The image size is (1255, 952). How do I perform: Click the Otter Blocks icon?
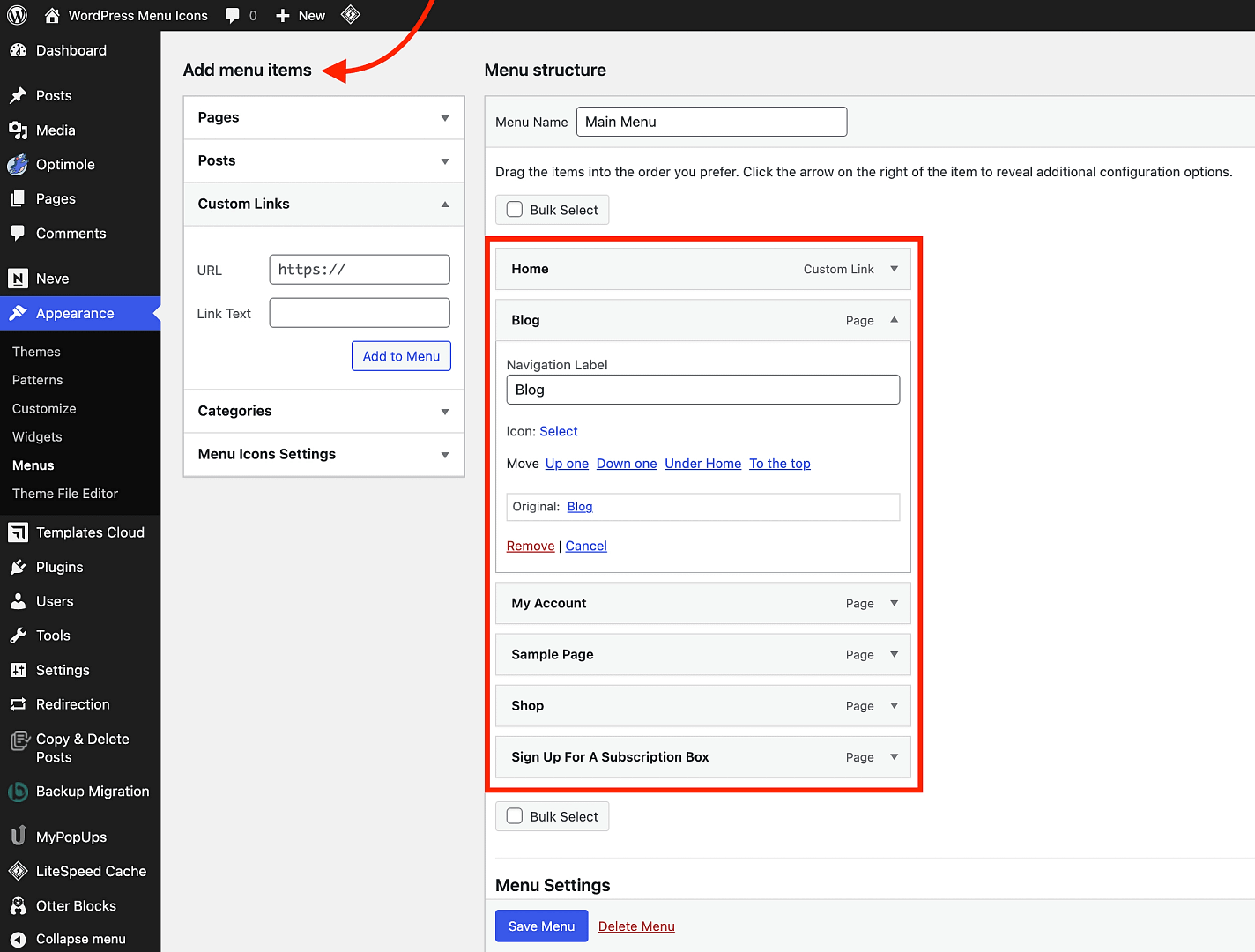[x=18, y=905]
